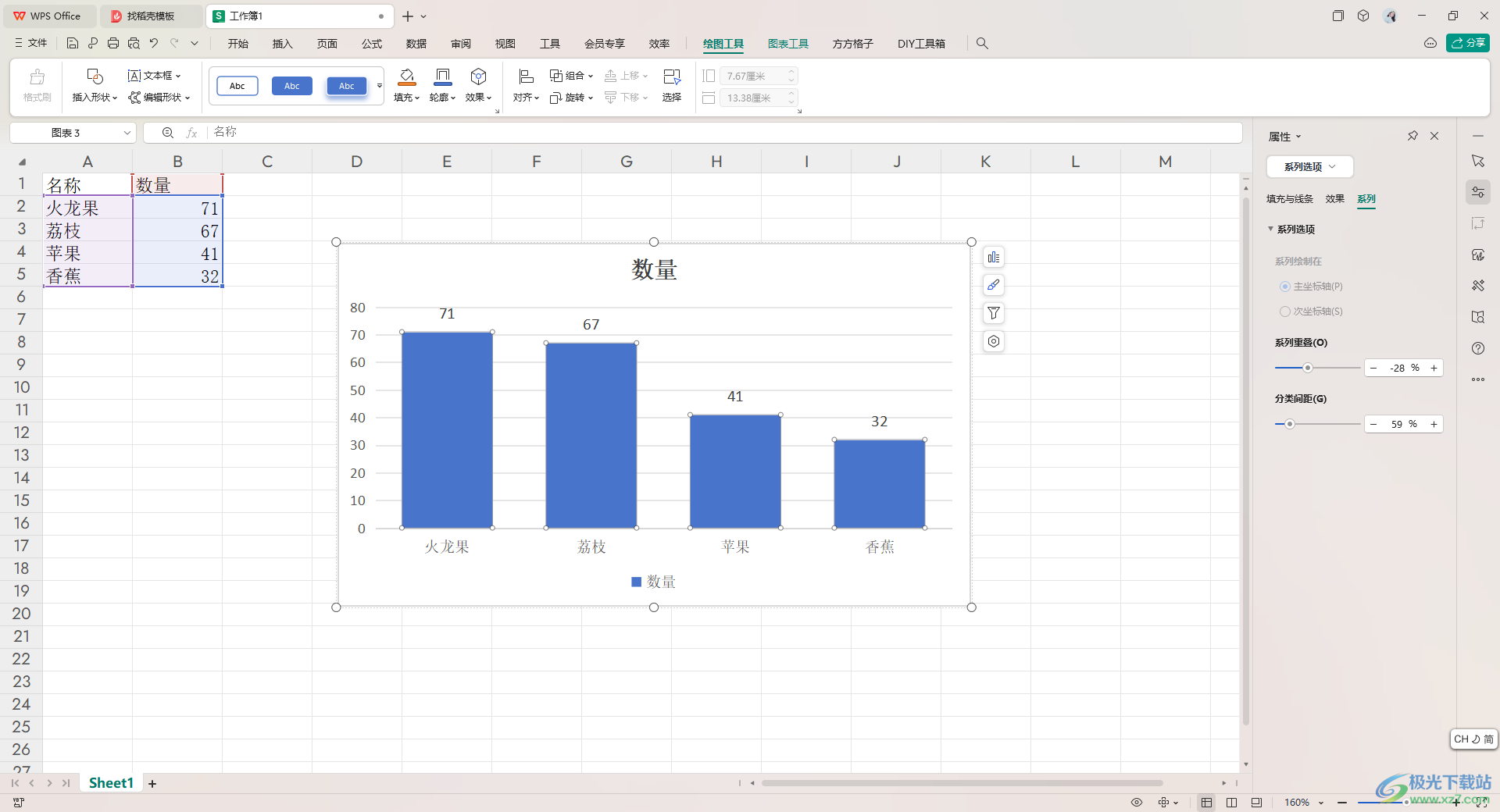Image resolution: width=1500 pixels, height=812 pixels.
Task: Open the Group dropdown
Action: [x=572, y=76]
